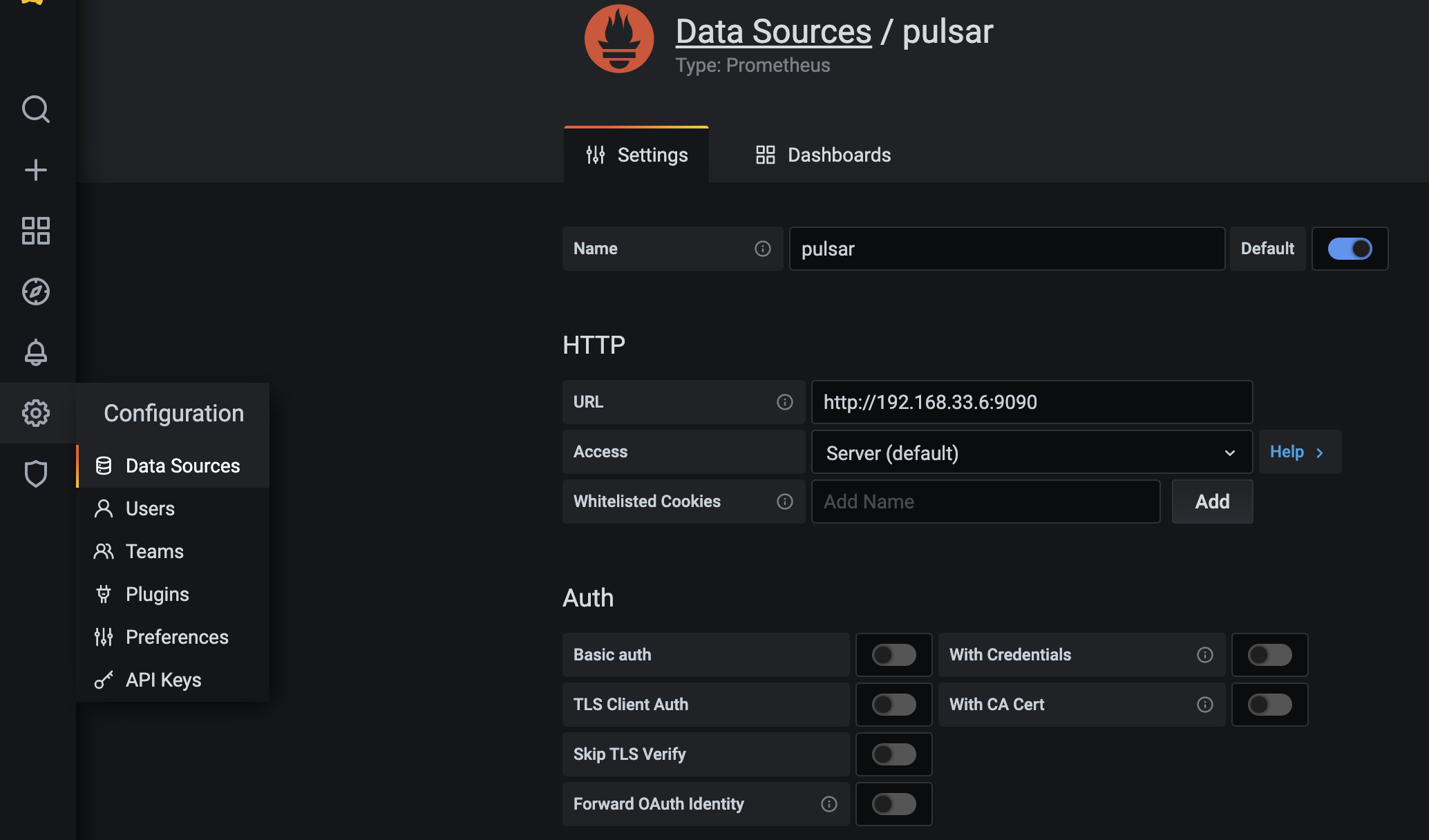Enable the Forward OAuth Identity switch
The image size is (1429, 840).
coord(893,804)
